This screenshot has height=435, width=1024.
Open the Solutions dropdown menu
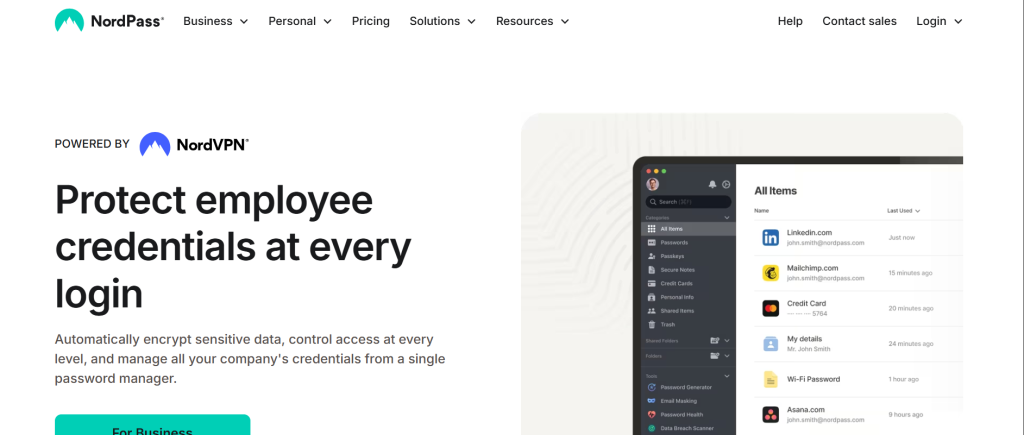pos(442,21)
